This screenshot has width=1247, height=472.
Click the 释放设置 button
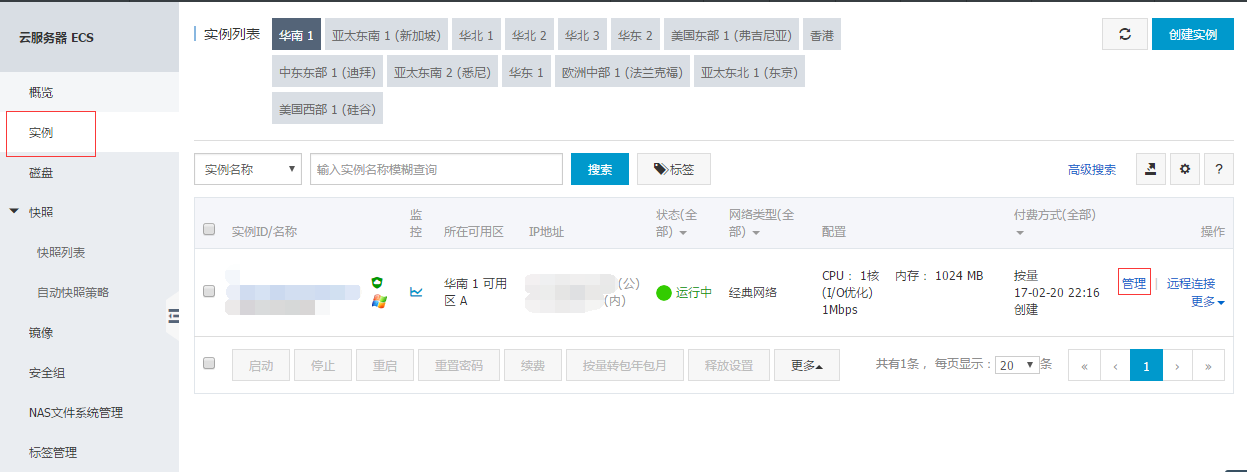point(728,366)
